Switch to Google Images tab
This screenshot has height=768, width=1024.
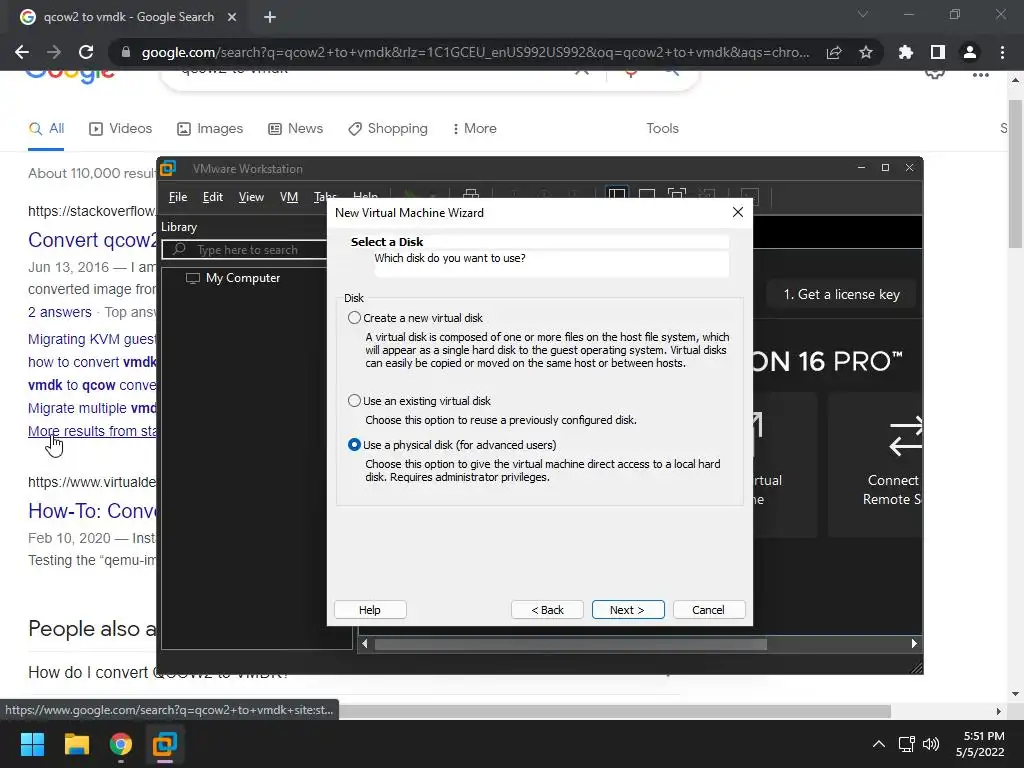pos(210,129)
